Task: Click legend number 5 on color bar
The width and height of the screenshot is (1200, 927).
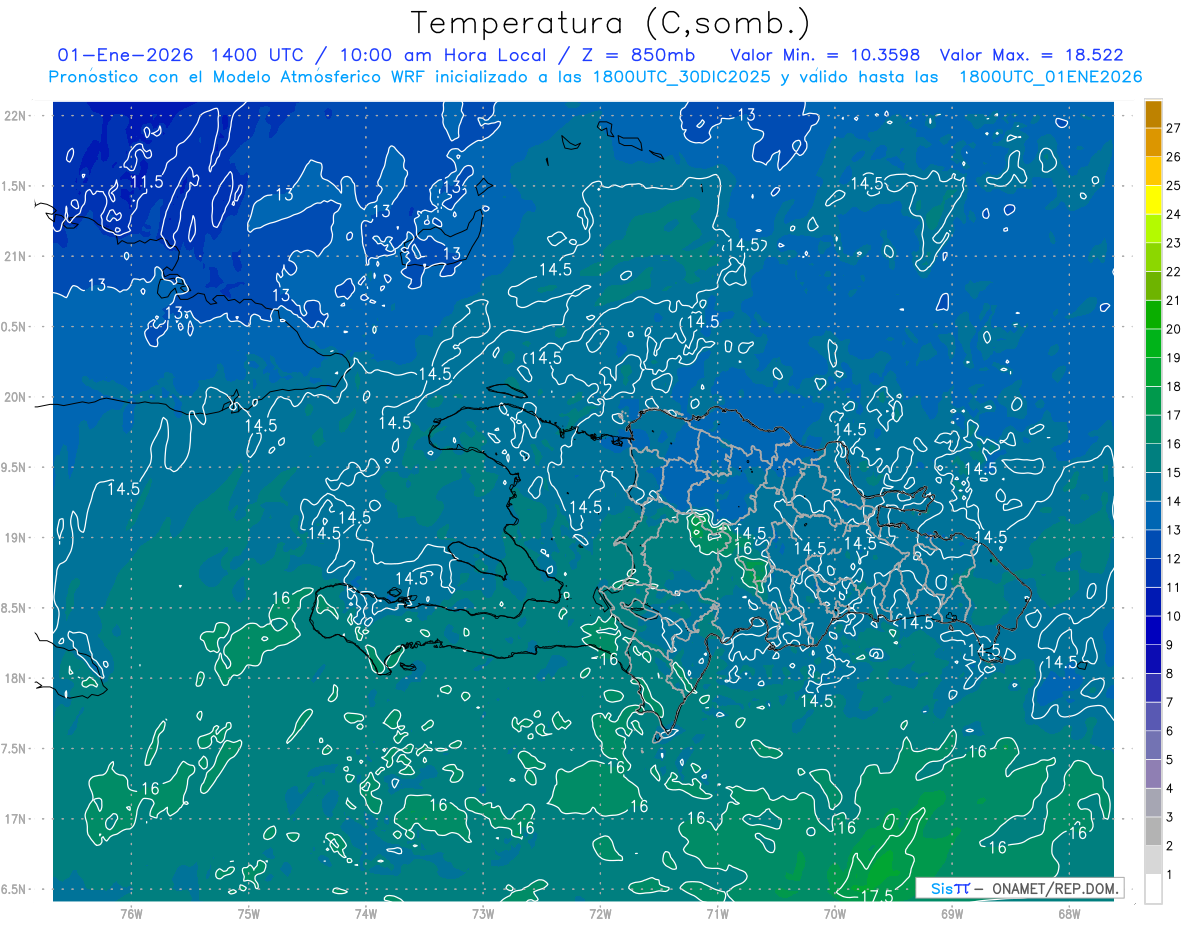Action: [1169, 761]
